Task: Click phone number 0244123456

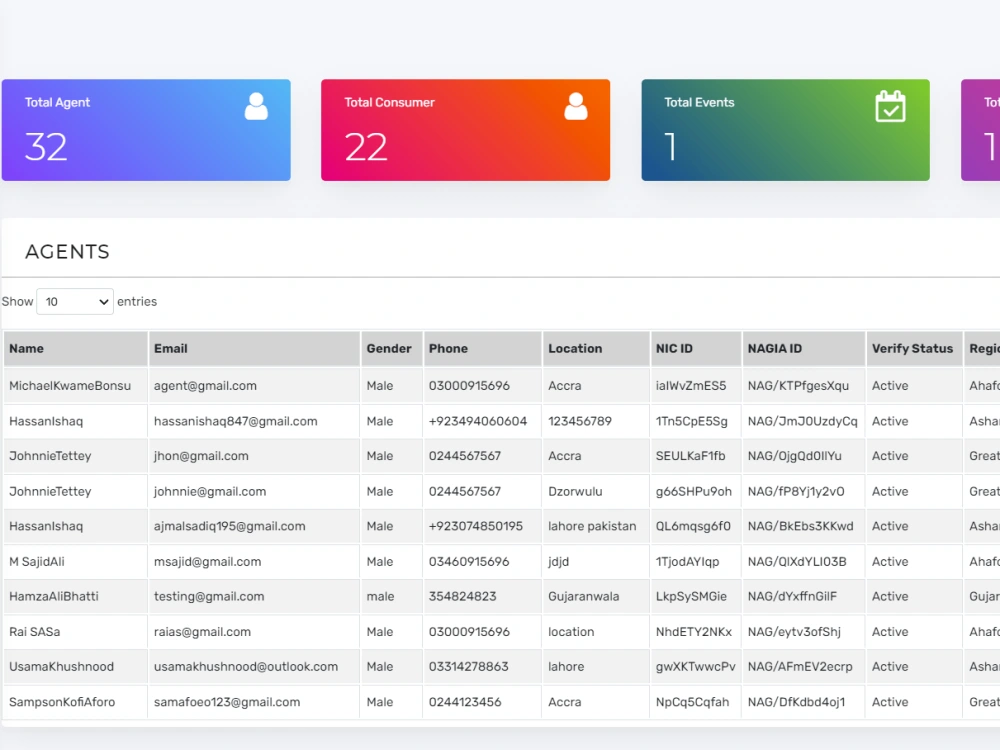Action: coord(465,702)
